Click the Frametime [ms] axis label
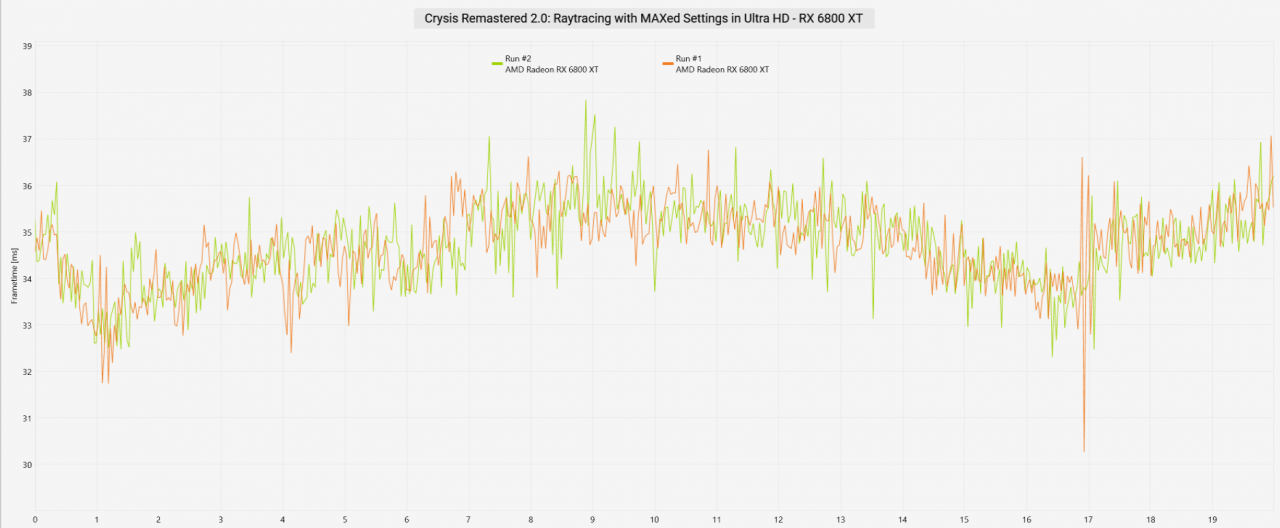 [x=14, y=278]
